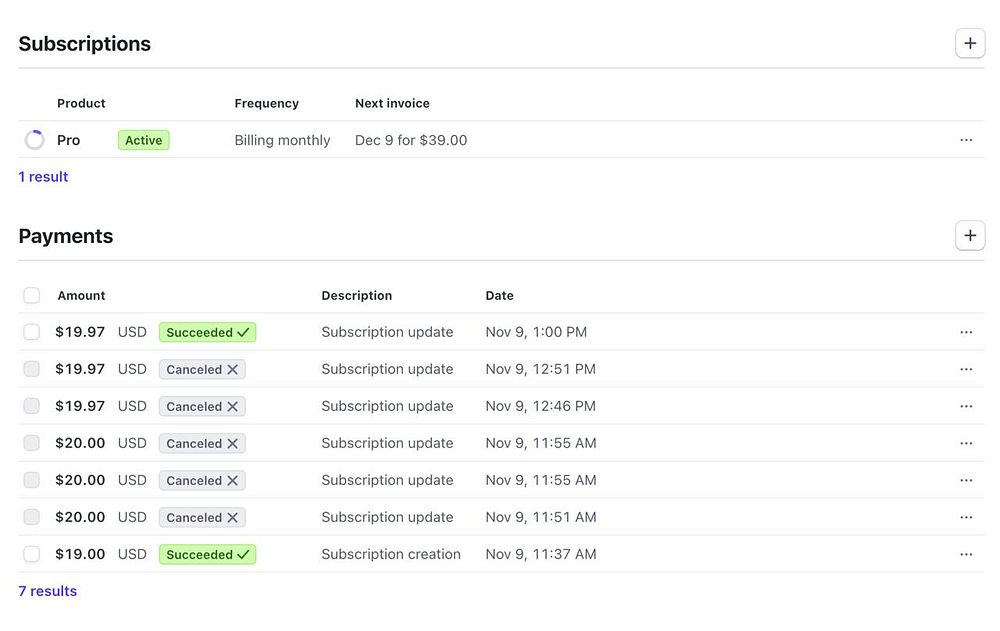Click the '1 result' subscriptions link
This screenshot has height=631, width=1000.
43,177
